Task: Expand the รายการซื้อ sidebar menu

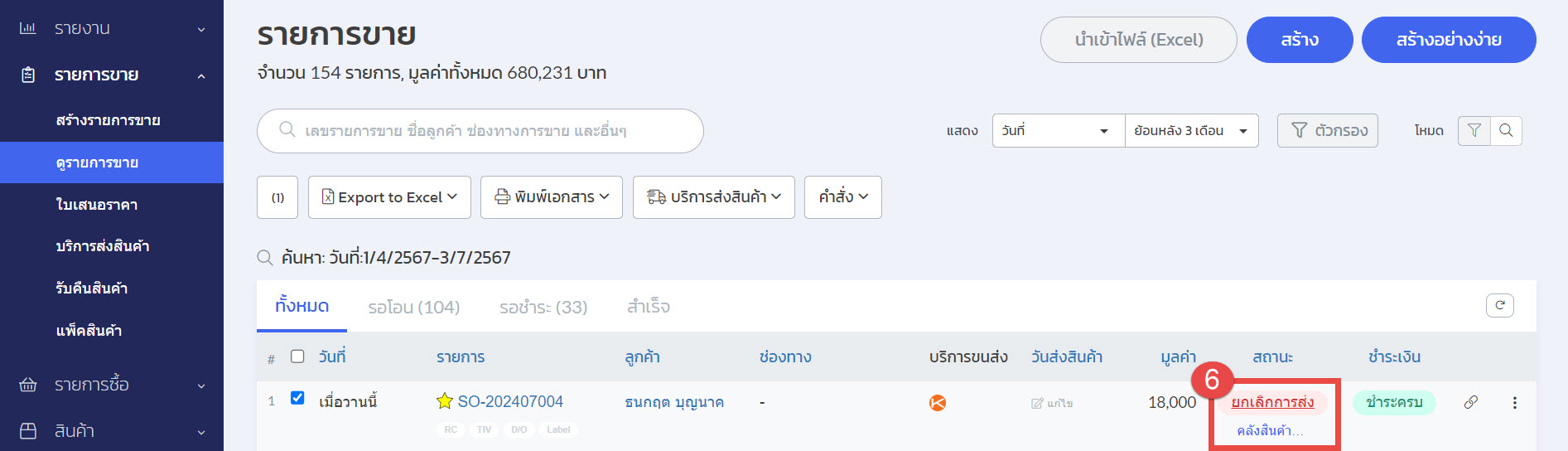Action: point(112,385)
